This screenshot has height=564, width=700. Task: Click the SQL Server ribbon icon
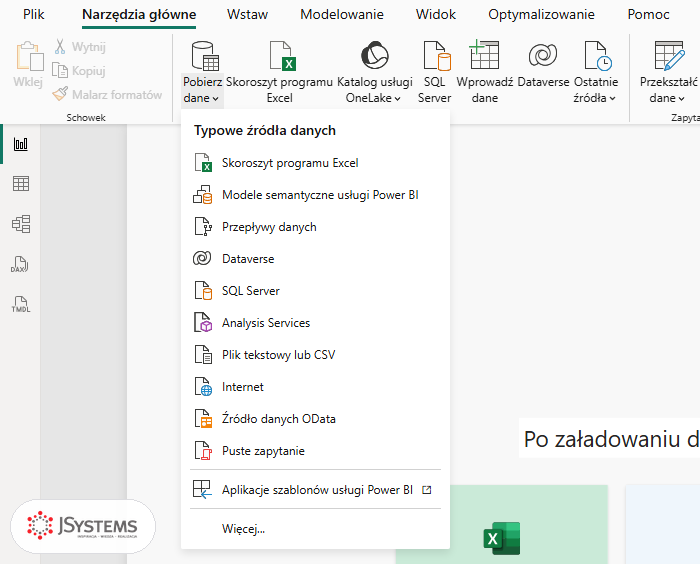437,56
